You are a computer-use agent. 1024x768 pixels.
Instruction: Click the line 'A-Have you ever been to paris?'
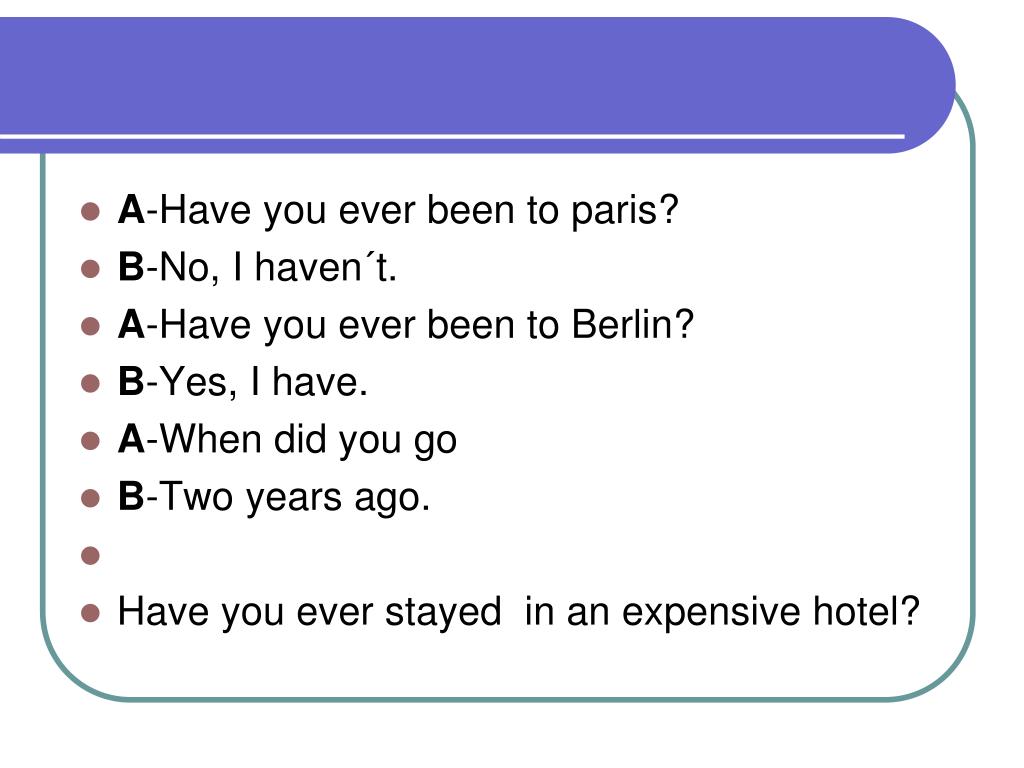coord(398,211)
